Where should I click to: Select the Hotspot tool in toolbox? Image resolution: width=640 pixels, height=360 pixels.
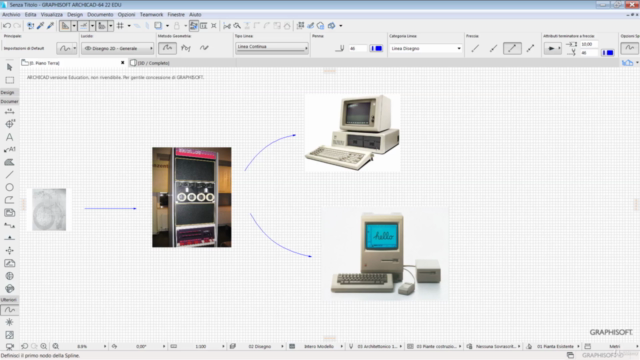pos(9,322)
